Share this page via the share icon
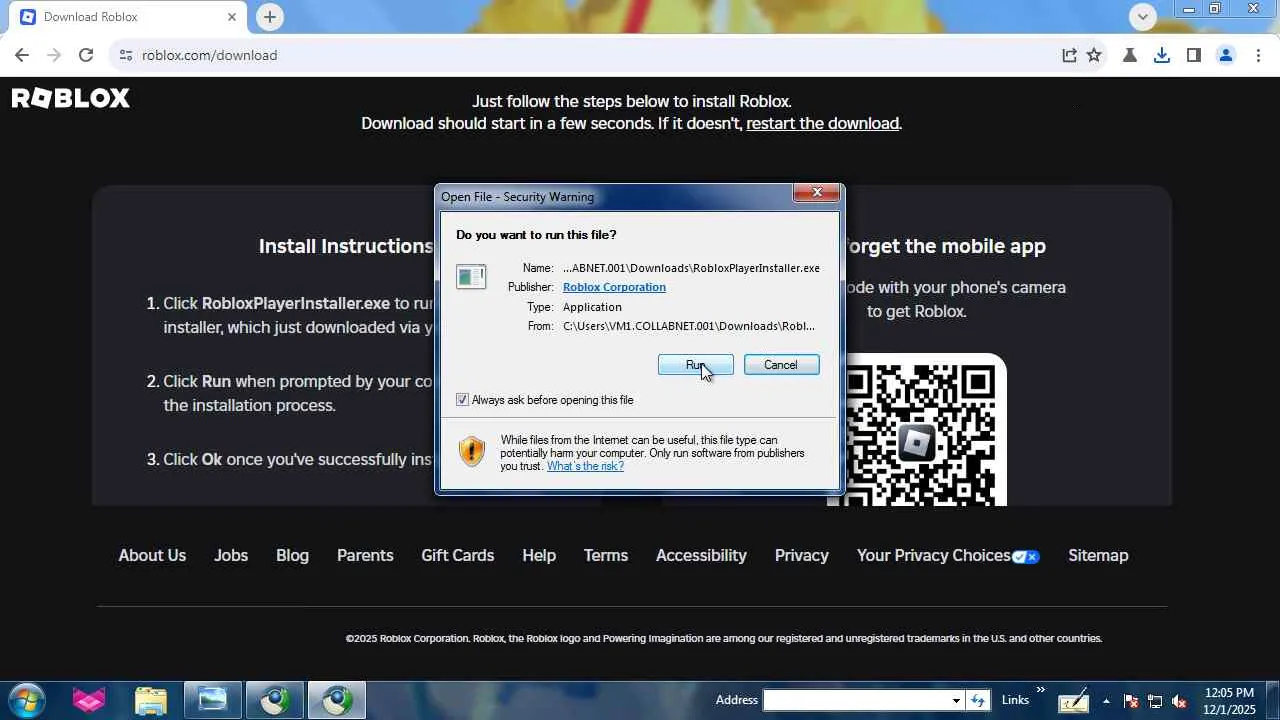Screen dimensions: 1280x720 coord(1069,55)
